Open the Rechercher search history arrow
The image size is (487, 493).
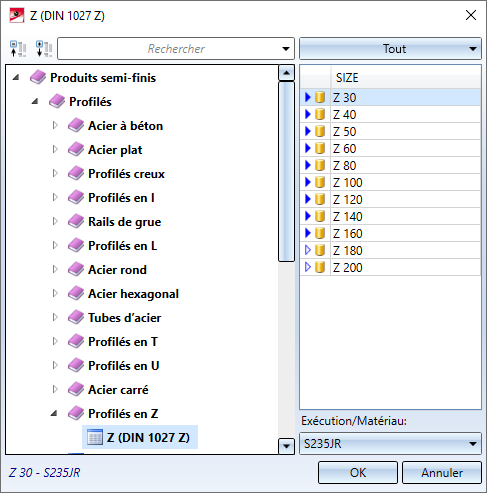[286, 49]
